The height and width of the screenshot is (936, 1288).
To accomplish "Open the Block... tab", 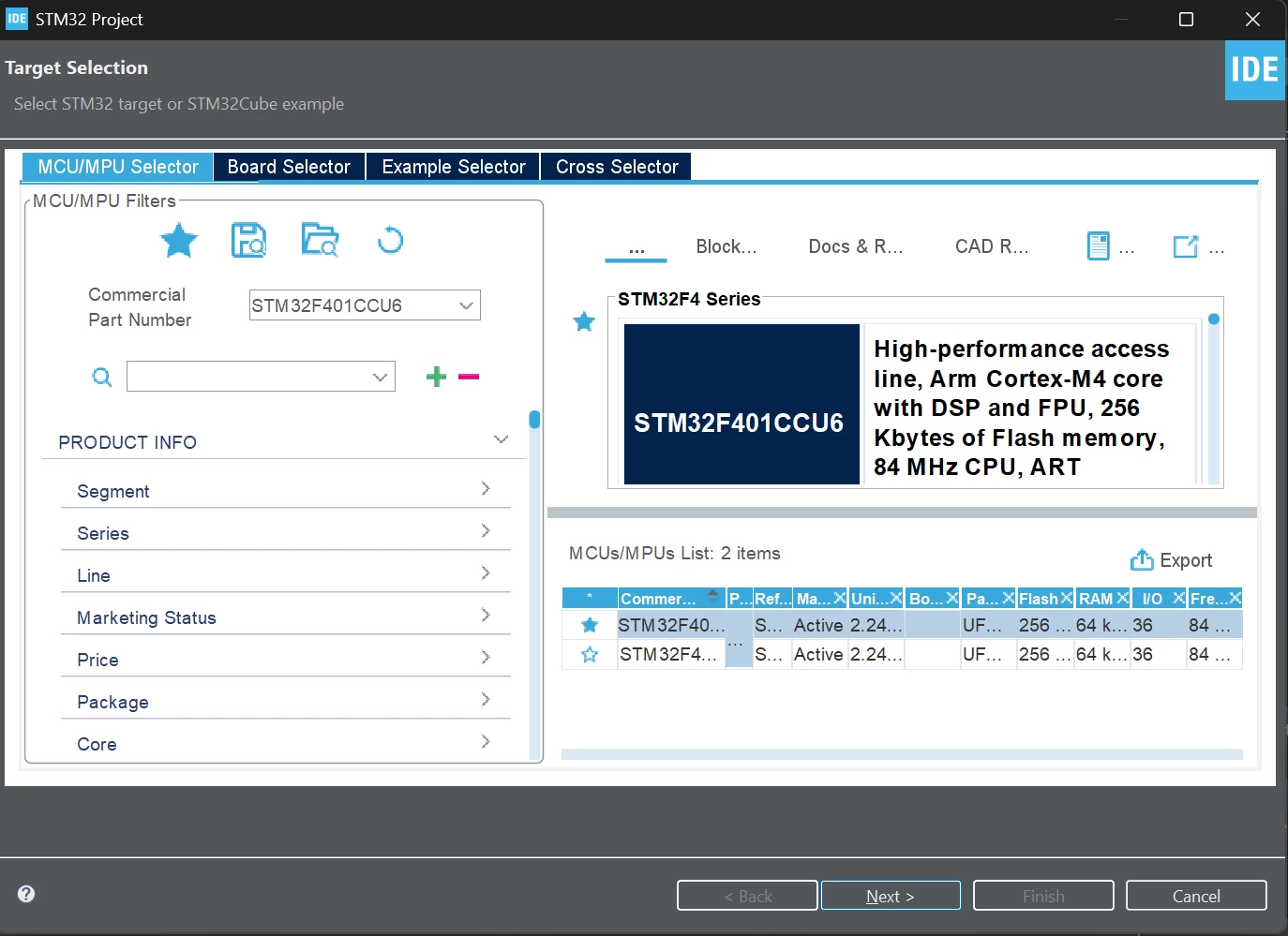I will pos(726,246).
